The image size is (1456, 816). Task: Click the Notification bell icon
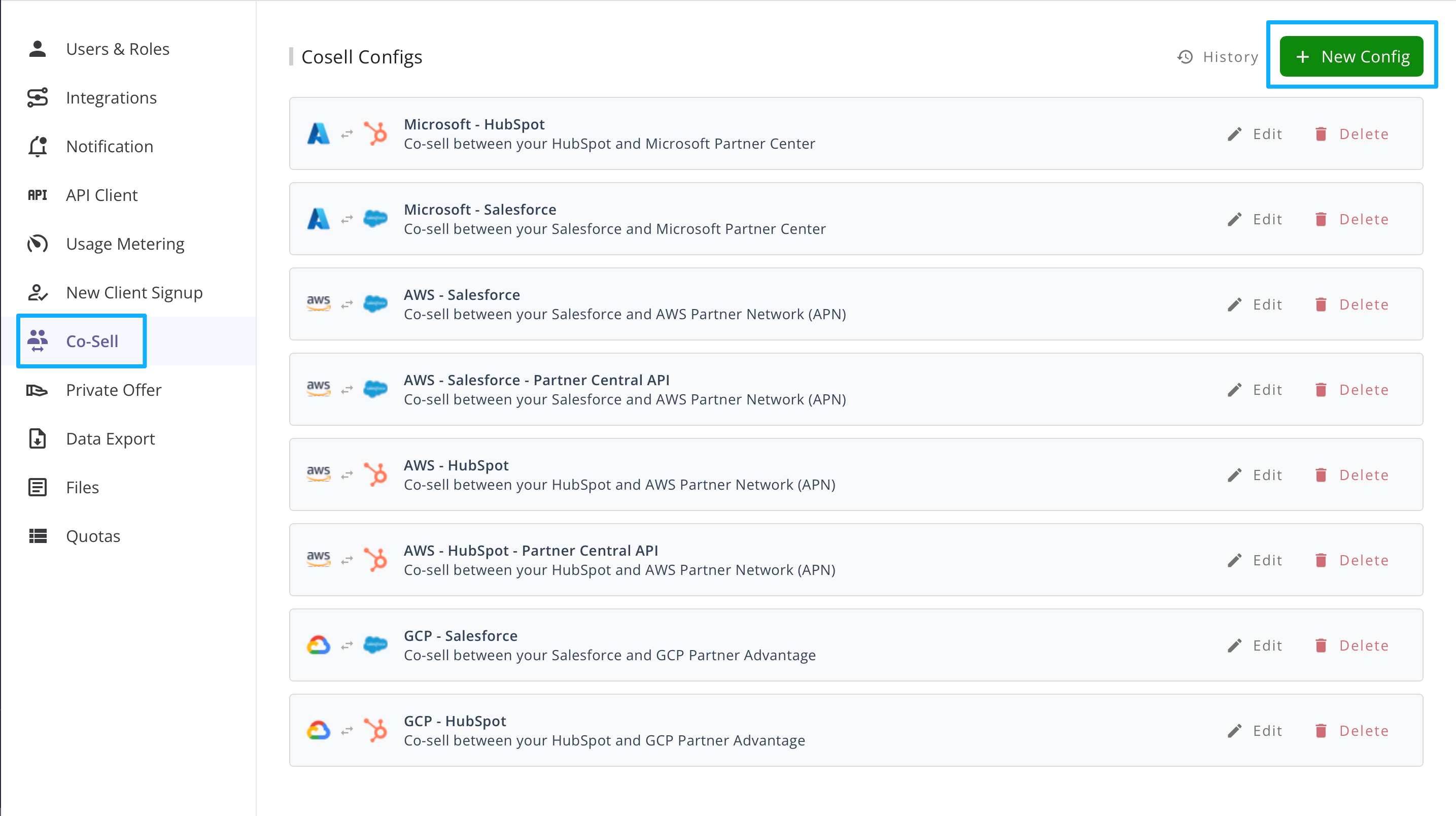pyautogui.click(x=38, y=146)
